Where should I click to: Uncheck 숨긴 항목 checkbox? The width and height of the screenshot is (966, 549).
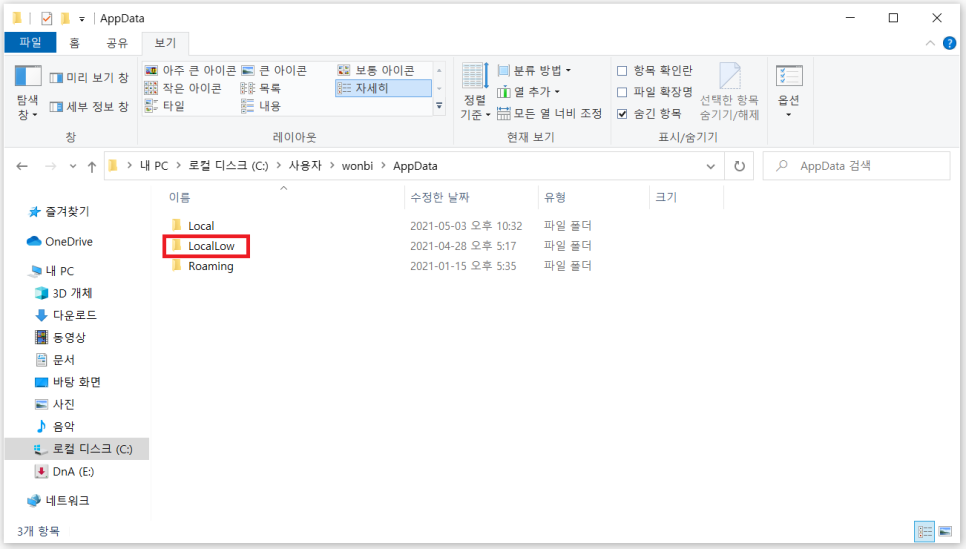(x=622, y=114)
